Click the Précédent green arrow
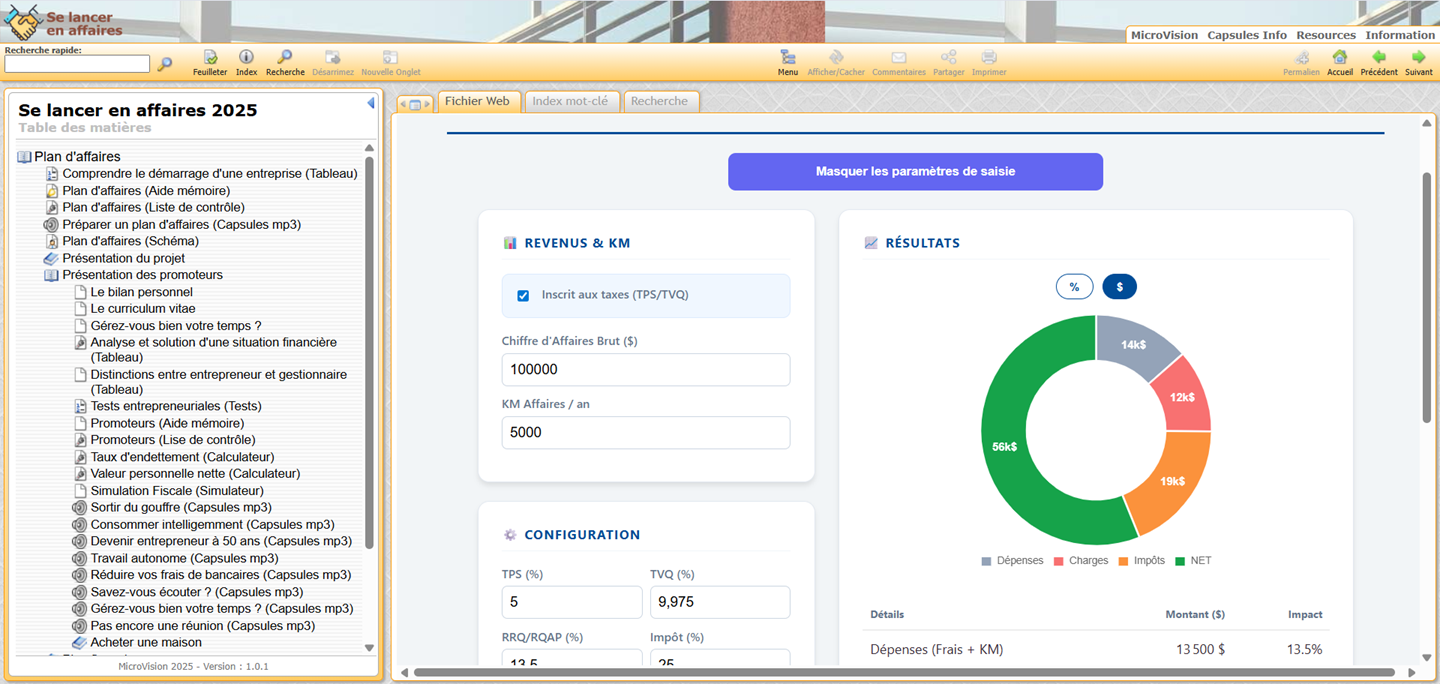Screen dimensions: 1440x684 pos(1378,59)
